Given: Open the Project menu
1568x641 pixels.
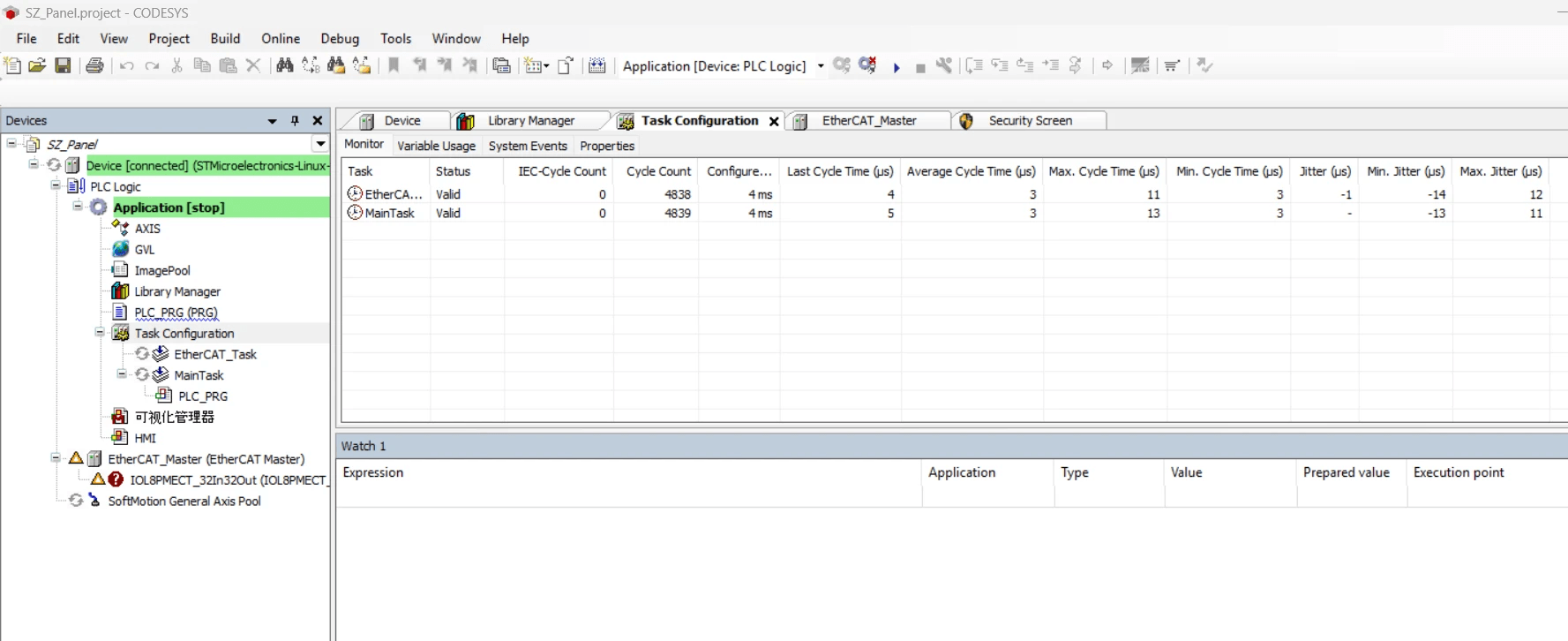Looking at the screenshot, I should (x=169, y=39).
